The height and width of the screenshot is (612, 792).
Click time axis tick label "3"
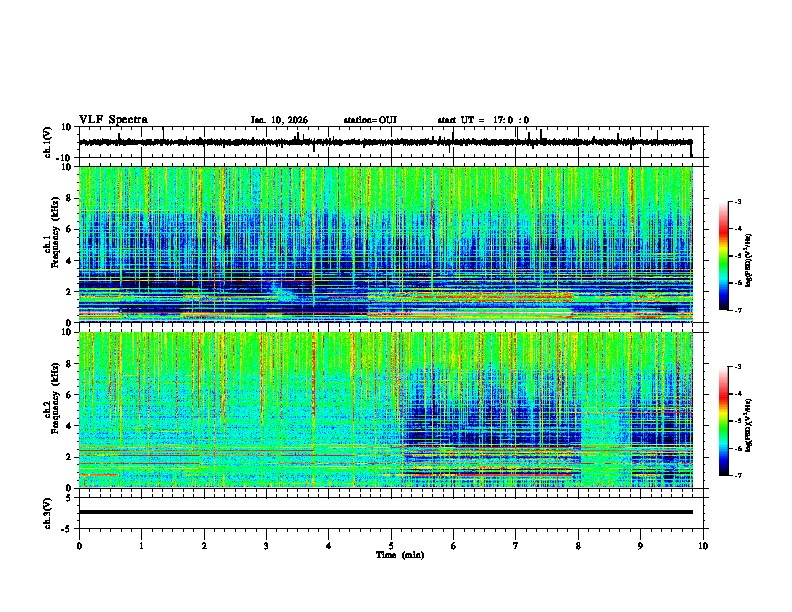click(266, 546)
